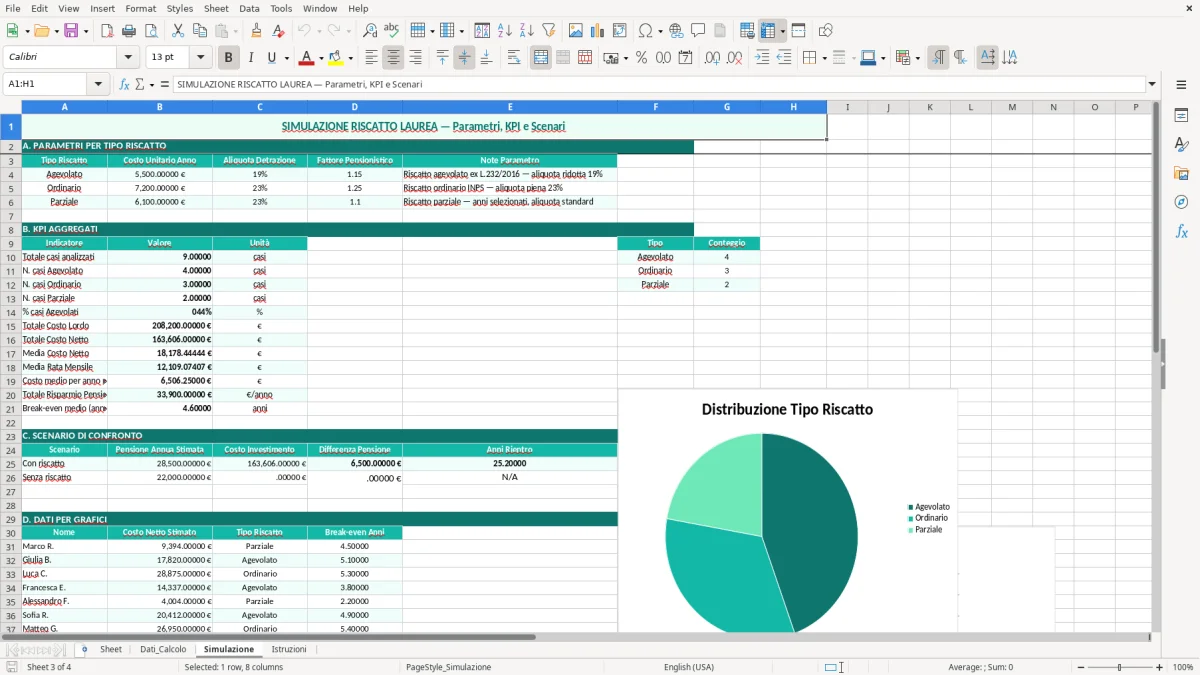Image resolution: width=1200 pixels, height=675 pixels.
Task: Open the Select Function sigma dropdown
Action: tap(151, 84)
